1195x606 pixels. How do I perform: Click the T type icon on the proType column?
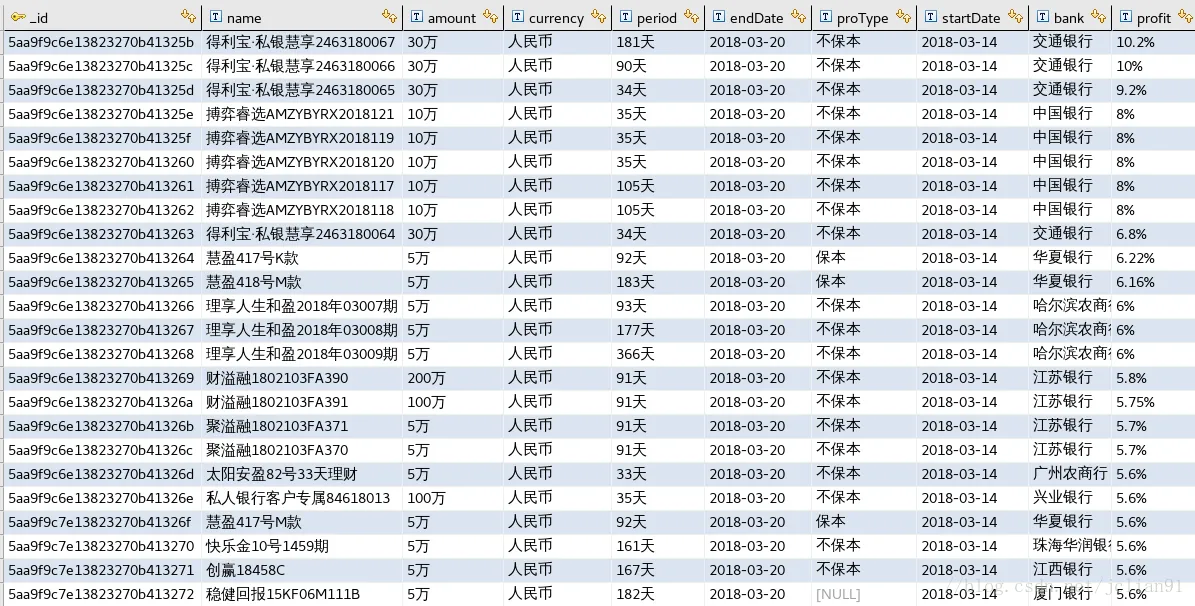click(825, 17)
